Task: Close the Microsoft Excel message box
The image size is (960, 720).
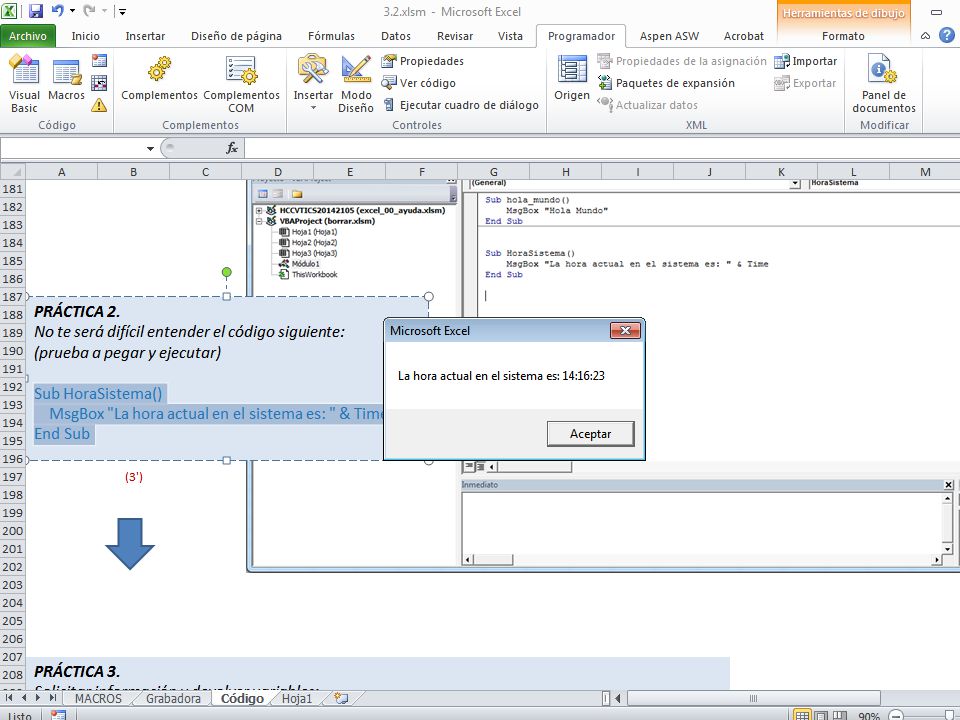Action: tap(625, 331)
